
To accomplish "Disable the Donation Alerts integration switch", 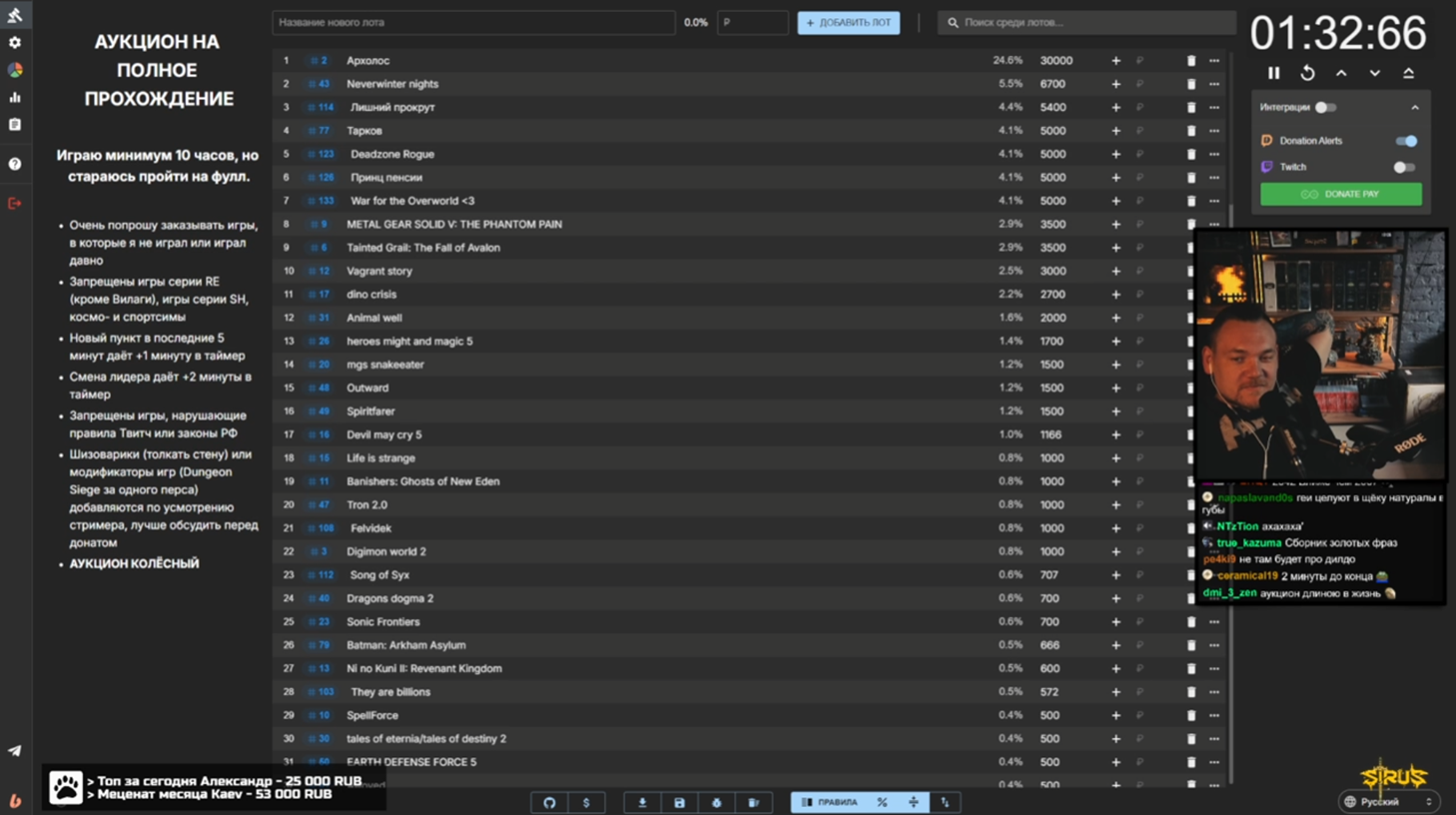I will pyautogui.click(x=1406, y=141).
